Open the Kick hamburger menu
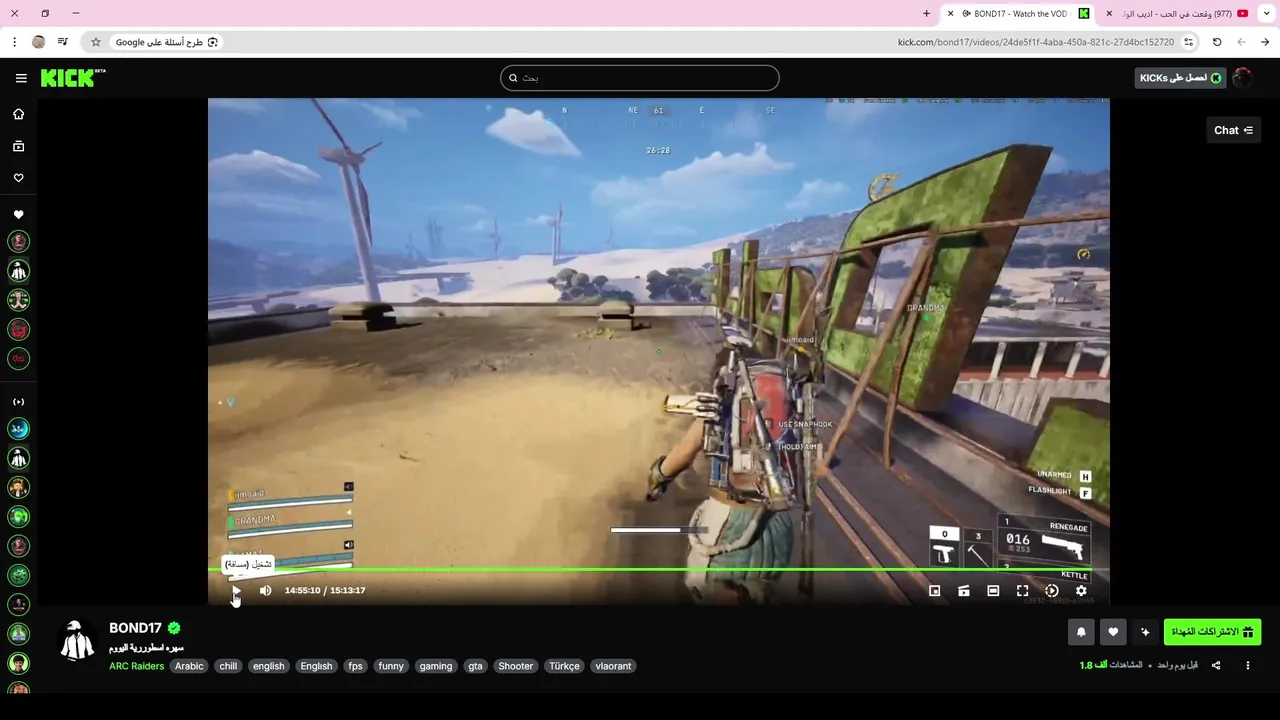Screen dimensions: 1280x720 (21, 78)
